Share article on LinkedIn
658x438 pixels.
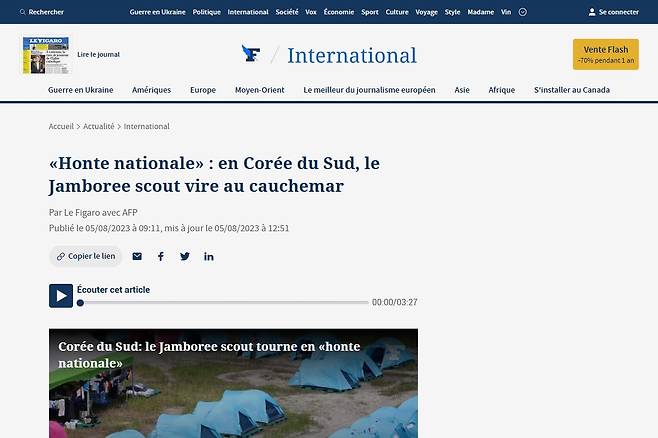click(x=209, y=256)
